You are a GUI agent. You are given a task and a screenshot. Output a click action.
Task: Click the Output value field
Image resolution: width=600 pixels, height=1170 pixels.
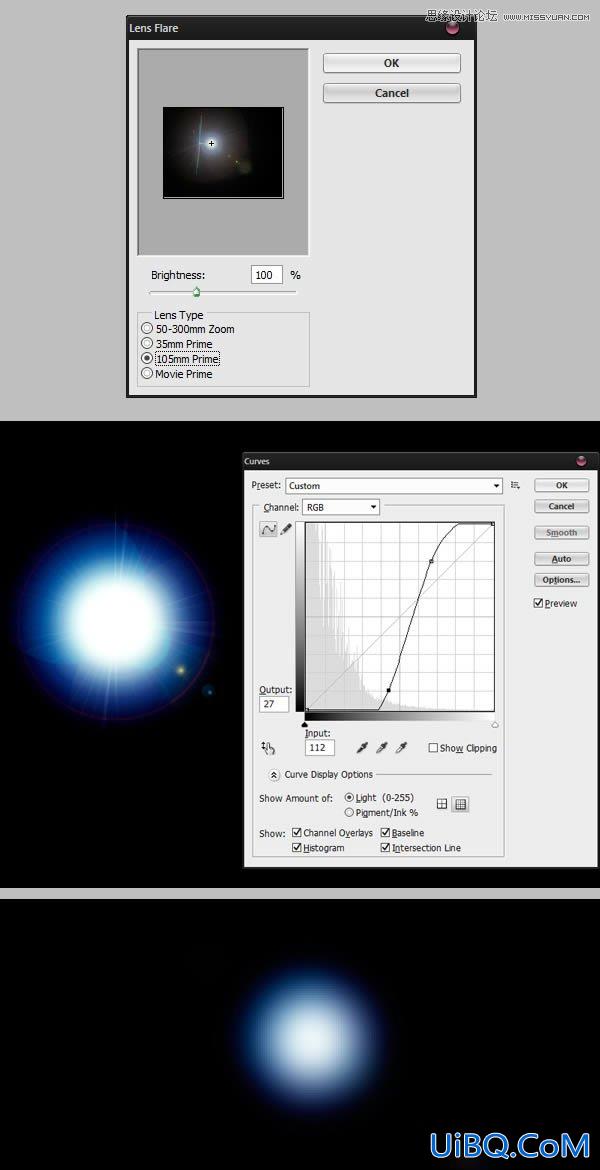point(274,704)
